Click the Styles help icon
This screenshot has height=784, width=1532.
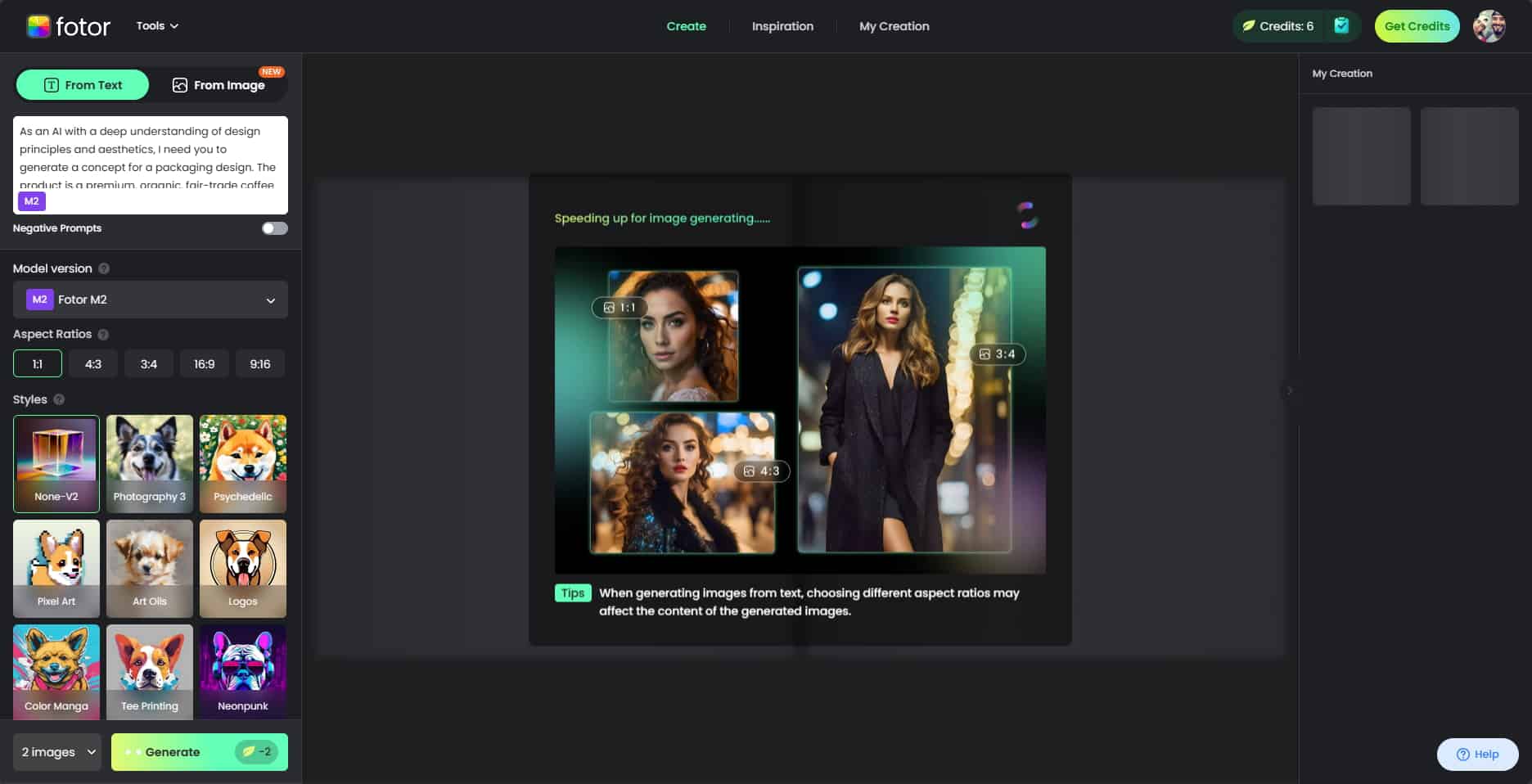tap(58, 399)
